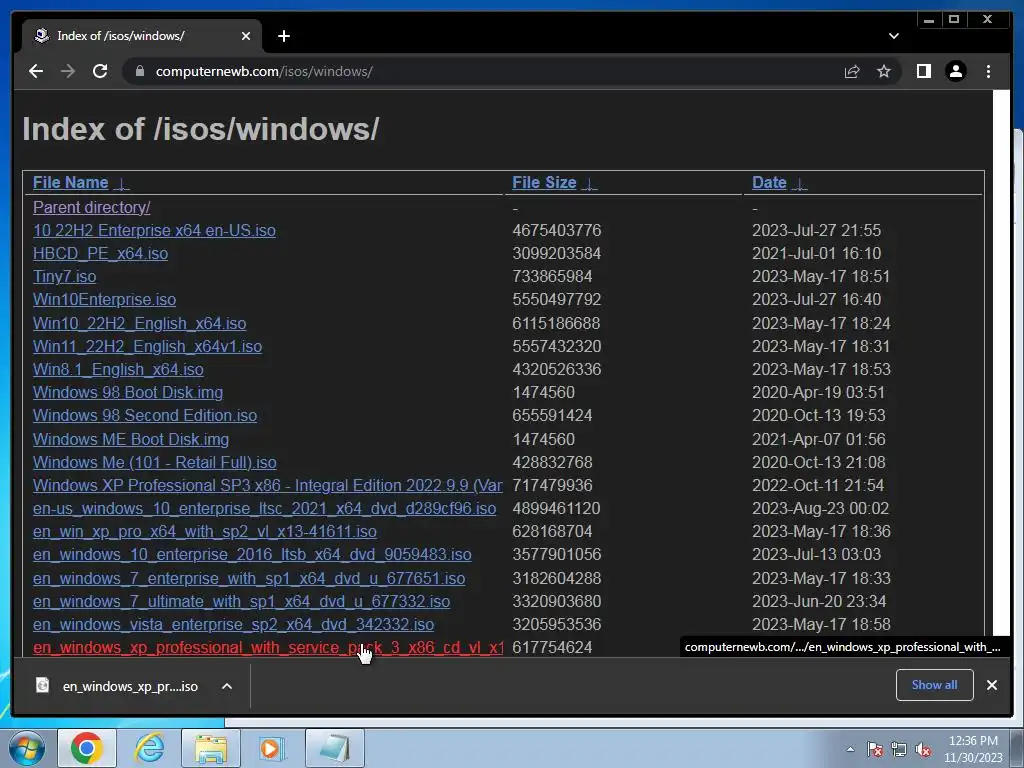
Task: Bookmark this page with the star
Action: click(x=884, y=71)
